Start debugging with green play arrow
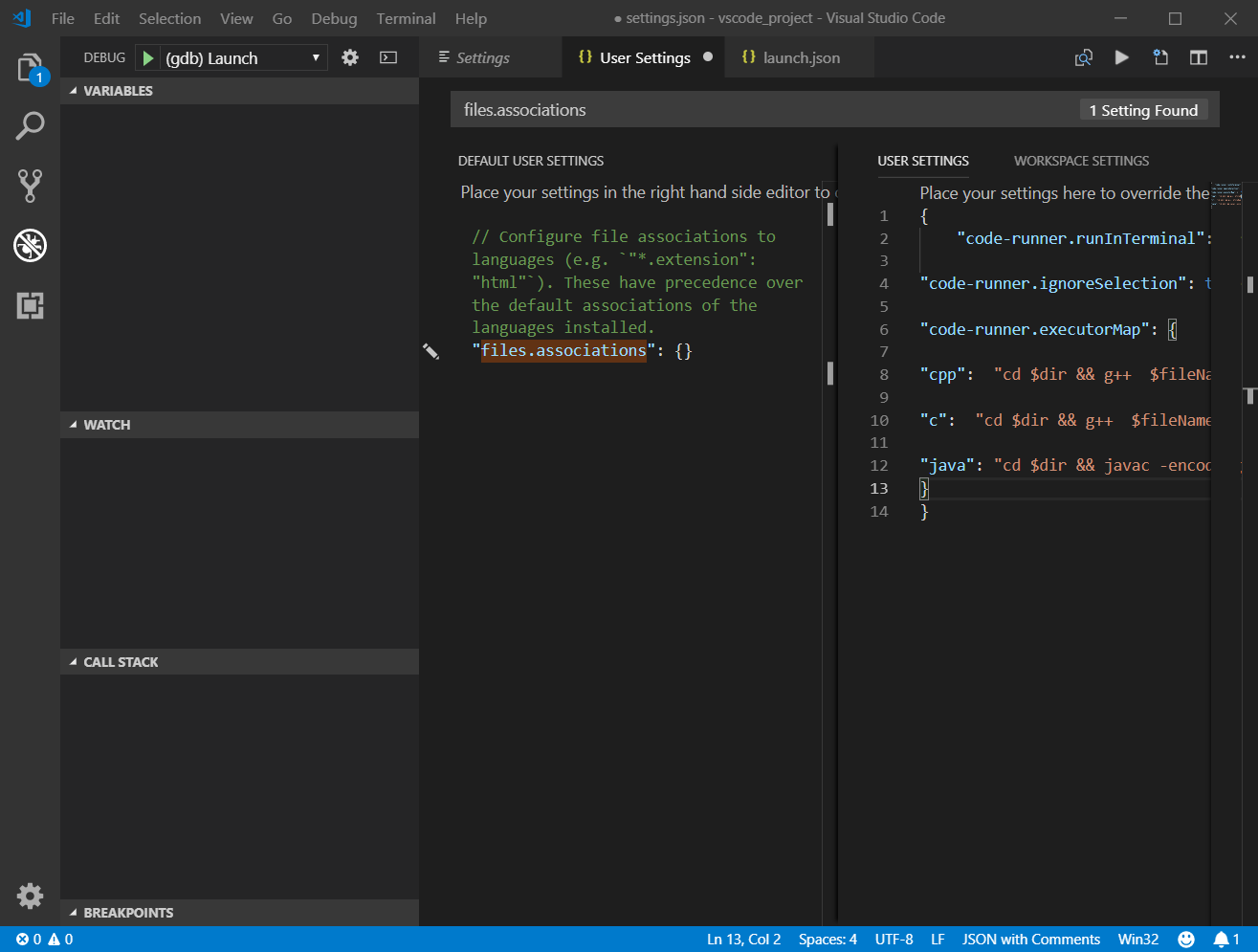Screen dimensions: 1258x952 (x=148, y=58)
